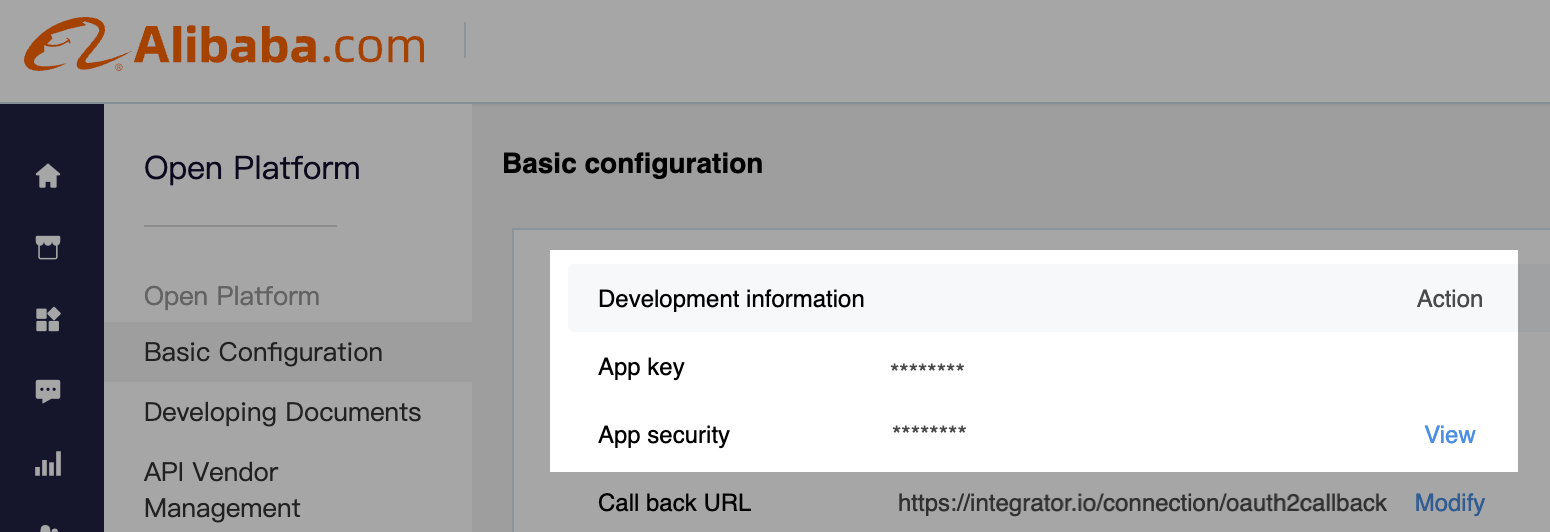Click the masked App key value
The width and height of the screenshot is (1550, 532).
tap(927, 369)
